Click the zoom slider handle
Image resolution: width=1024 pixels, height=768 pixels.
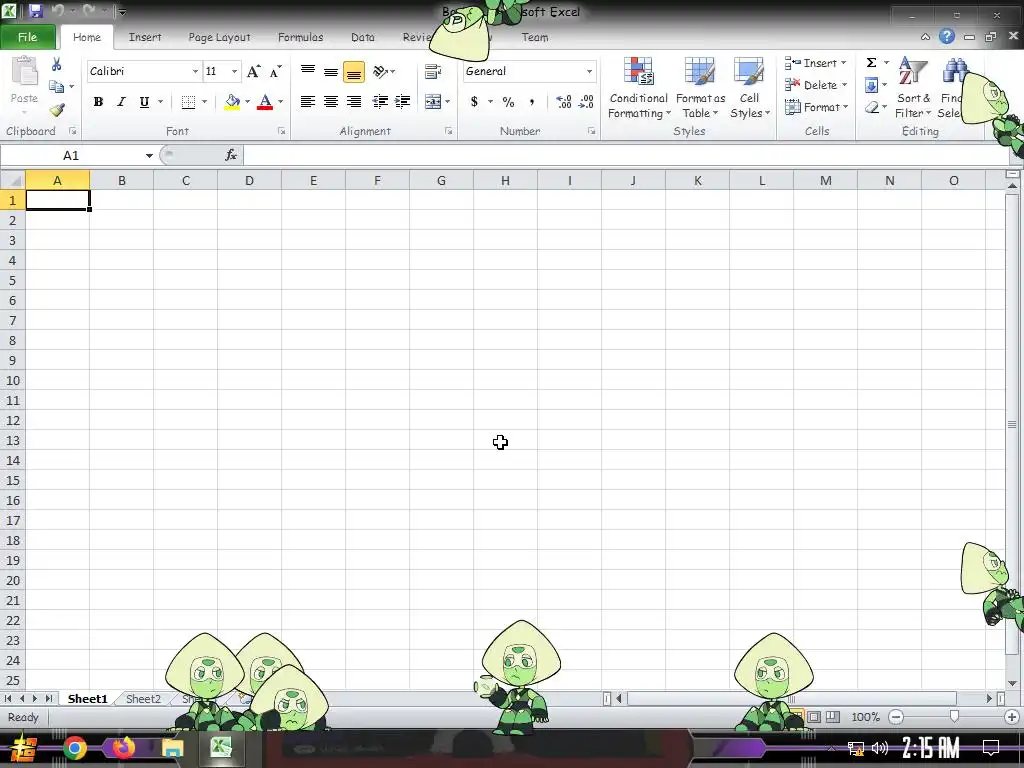[954, 717]
